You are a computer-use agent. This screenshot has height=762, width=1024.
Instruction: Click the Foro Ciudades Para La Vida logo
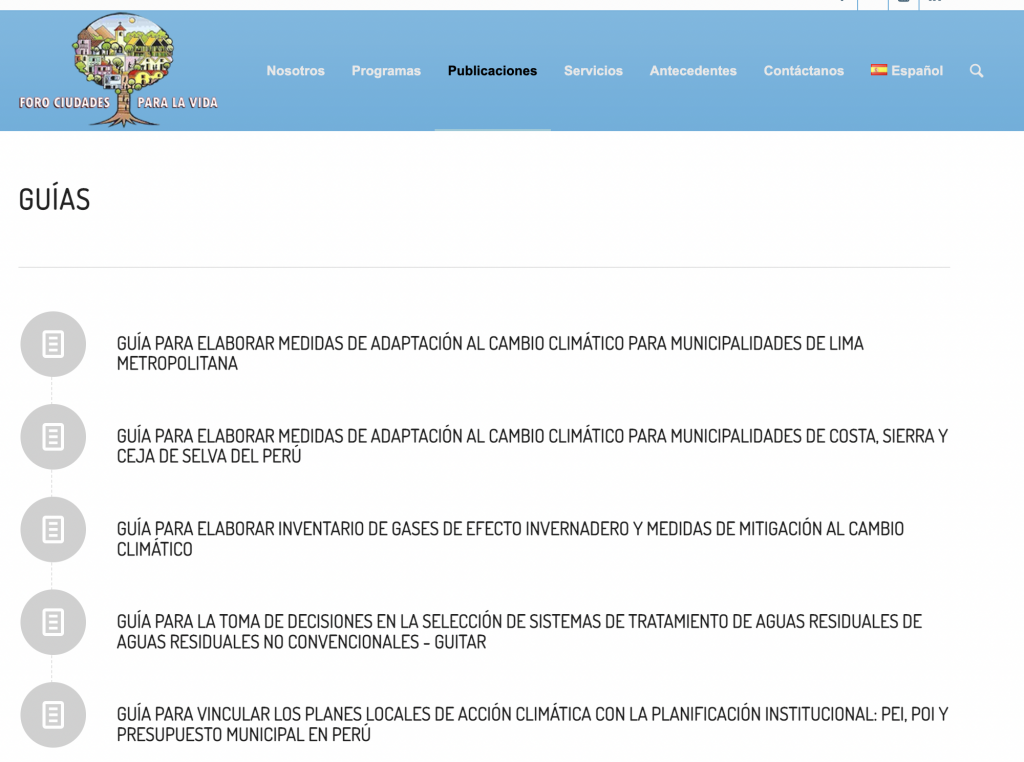coord(119,70)
